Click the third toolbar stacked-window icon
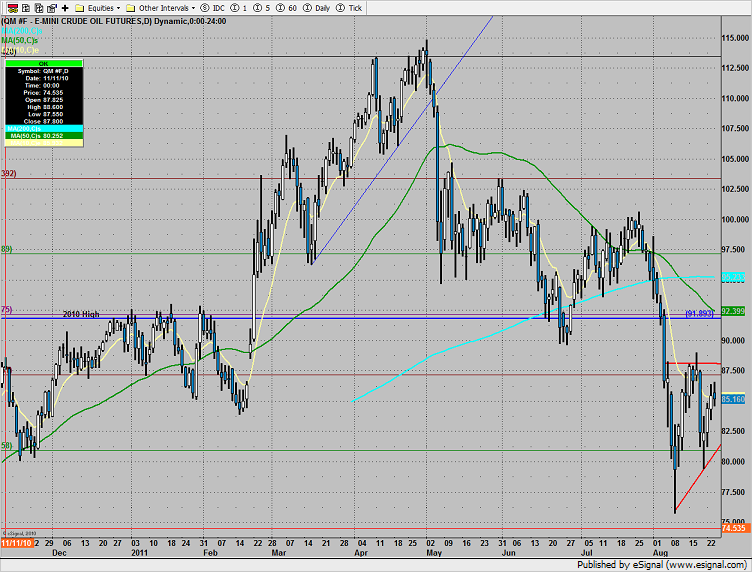 point(39,8)
